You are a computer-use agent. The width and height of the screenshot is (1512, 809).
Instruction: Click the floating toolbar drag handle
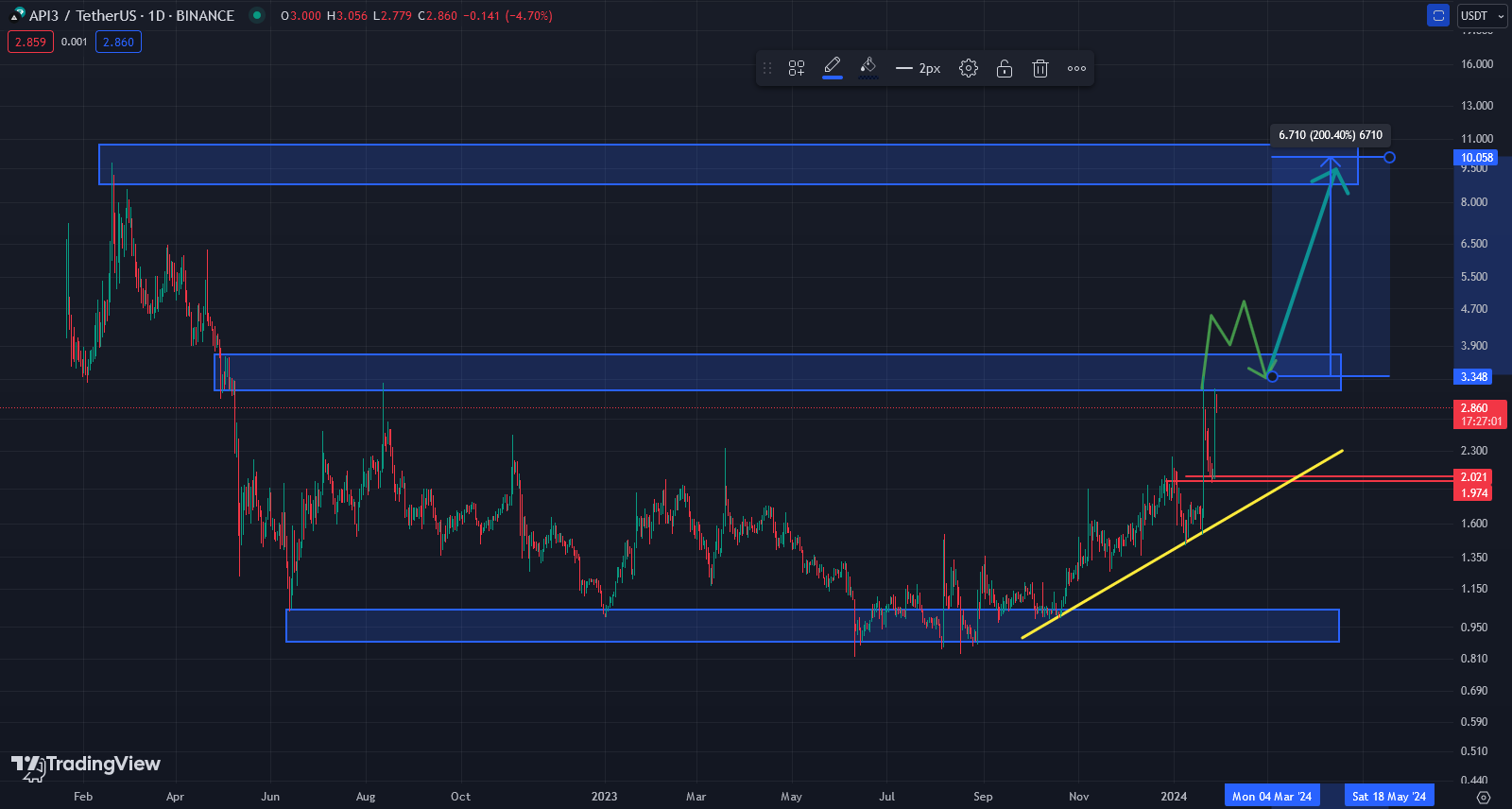tap(767, 68)
